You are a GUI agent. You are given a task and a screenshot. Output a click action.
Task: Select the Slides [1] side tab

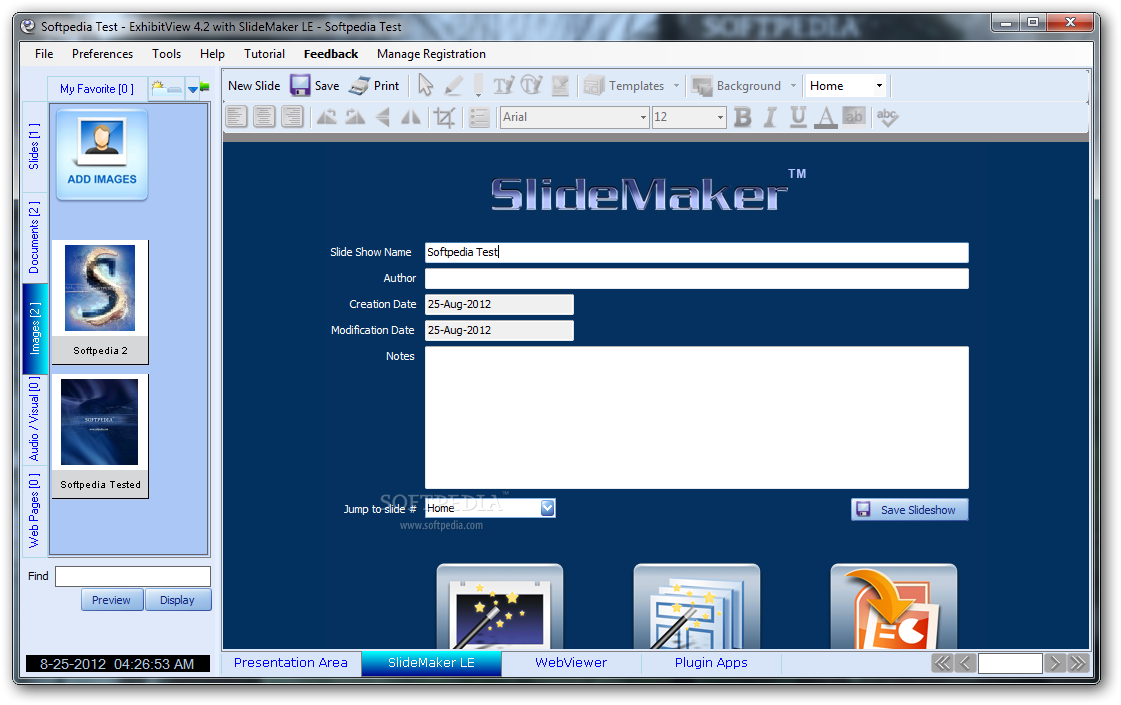click(34, 147)
